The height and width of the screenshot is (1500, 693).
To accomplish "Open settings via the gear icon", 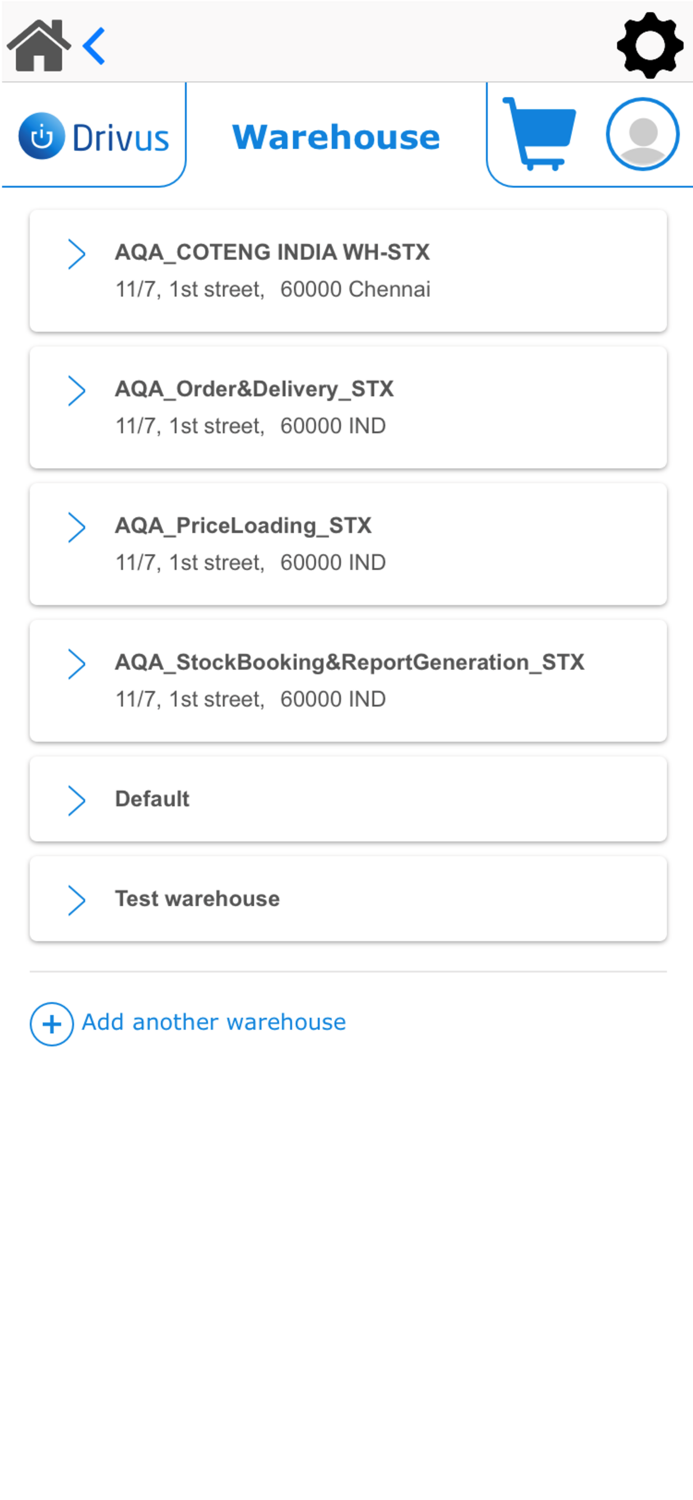I will click(650, 45).
